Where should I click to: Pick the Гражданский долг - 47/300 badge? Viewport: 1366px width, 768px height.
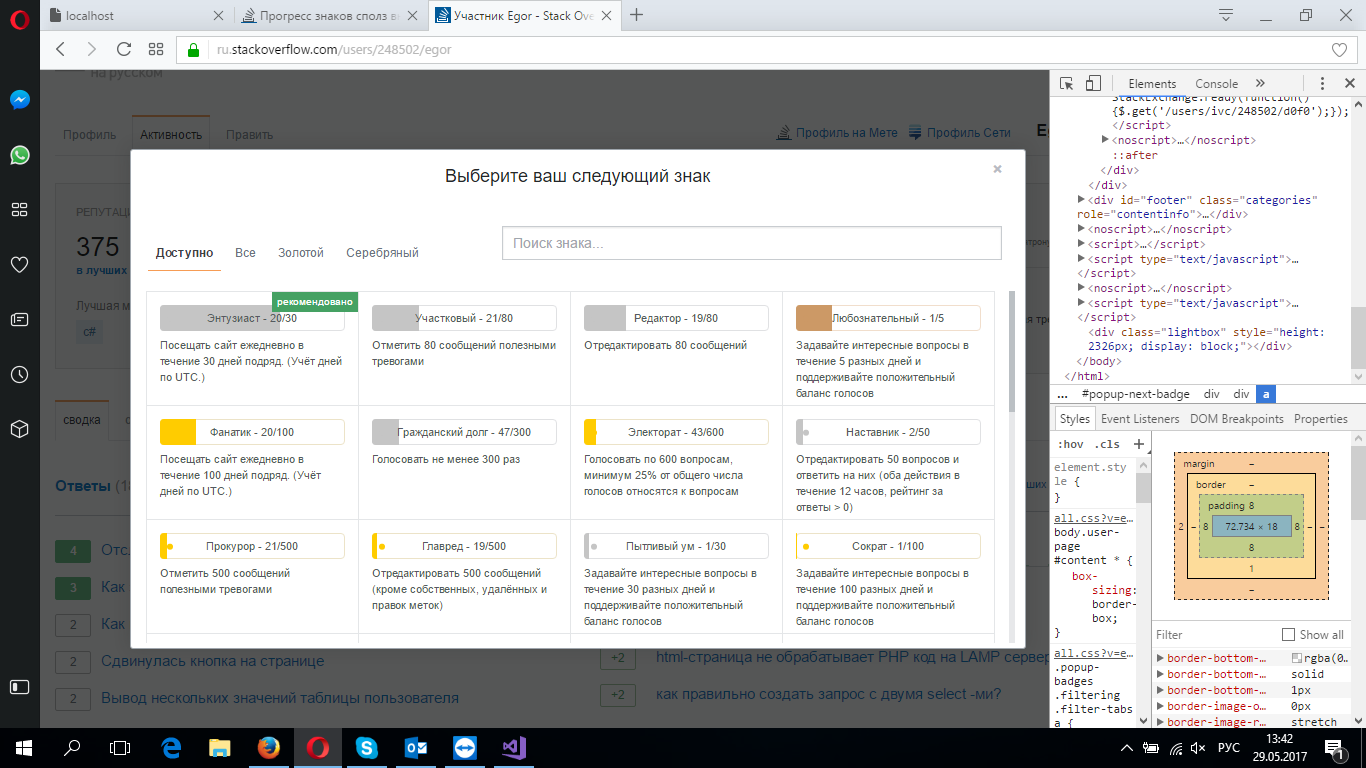[464, 432]
